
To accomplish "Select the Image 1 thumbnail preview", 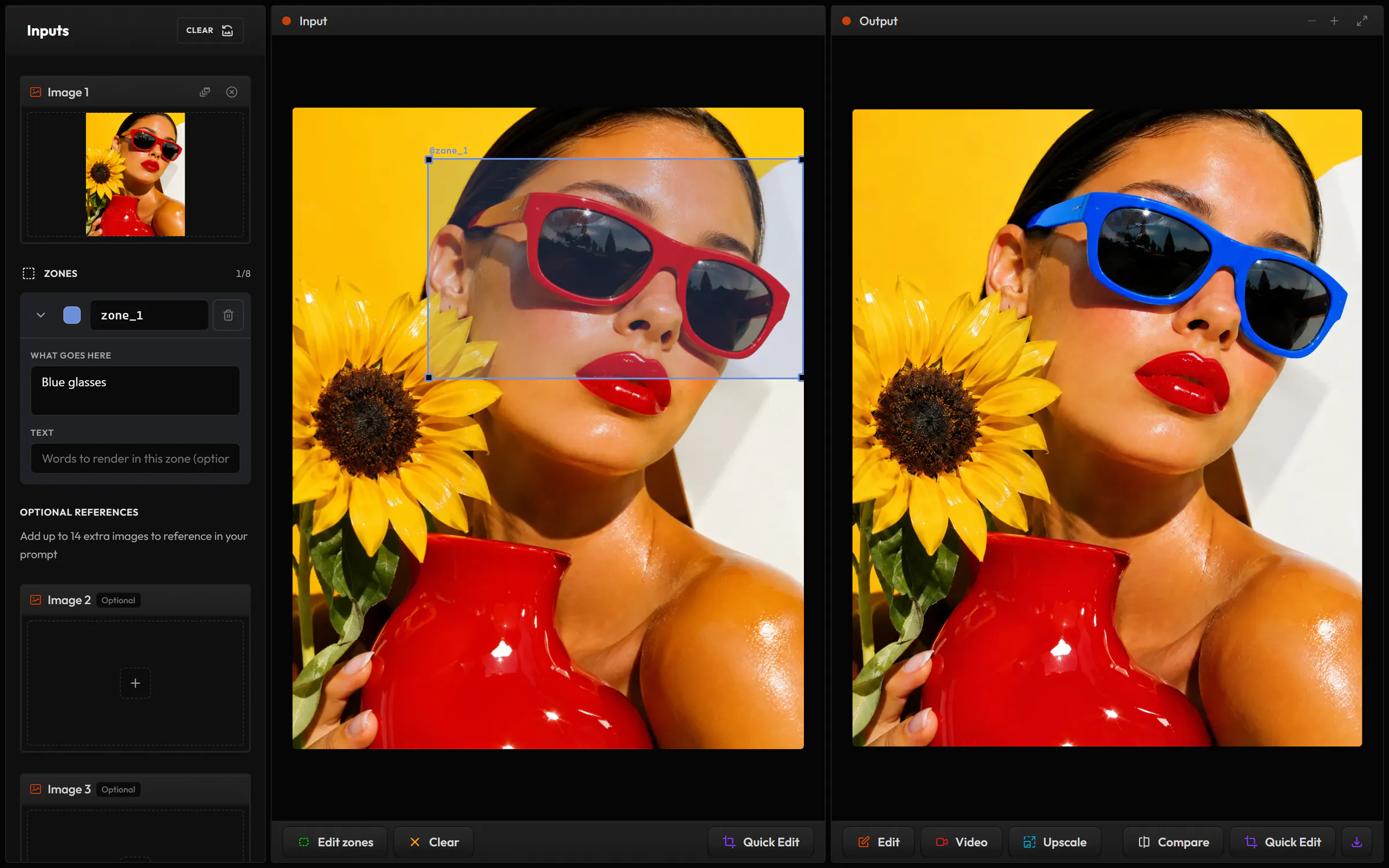I will 135,174.
